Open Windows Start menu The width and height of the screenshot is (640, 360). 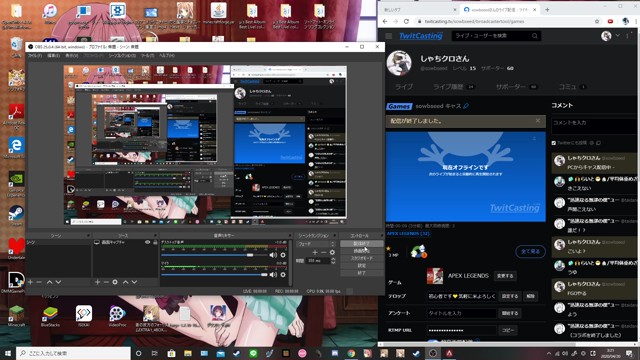[x=8, y=353]
